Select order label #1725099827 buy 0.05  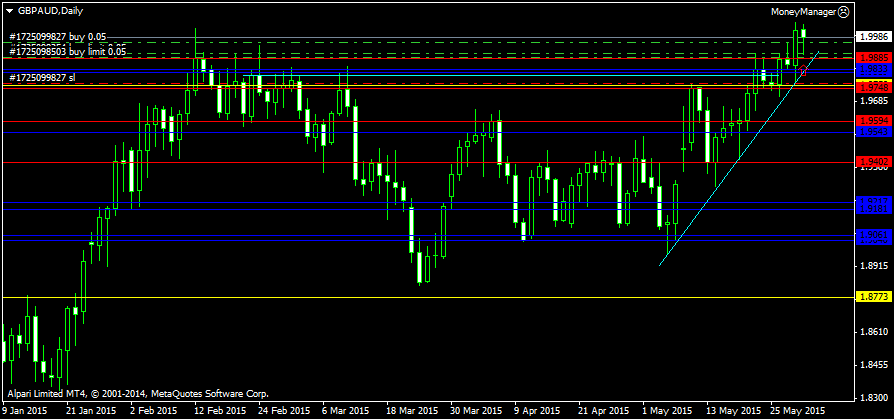58,36
